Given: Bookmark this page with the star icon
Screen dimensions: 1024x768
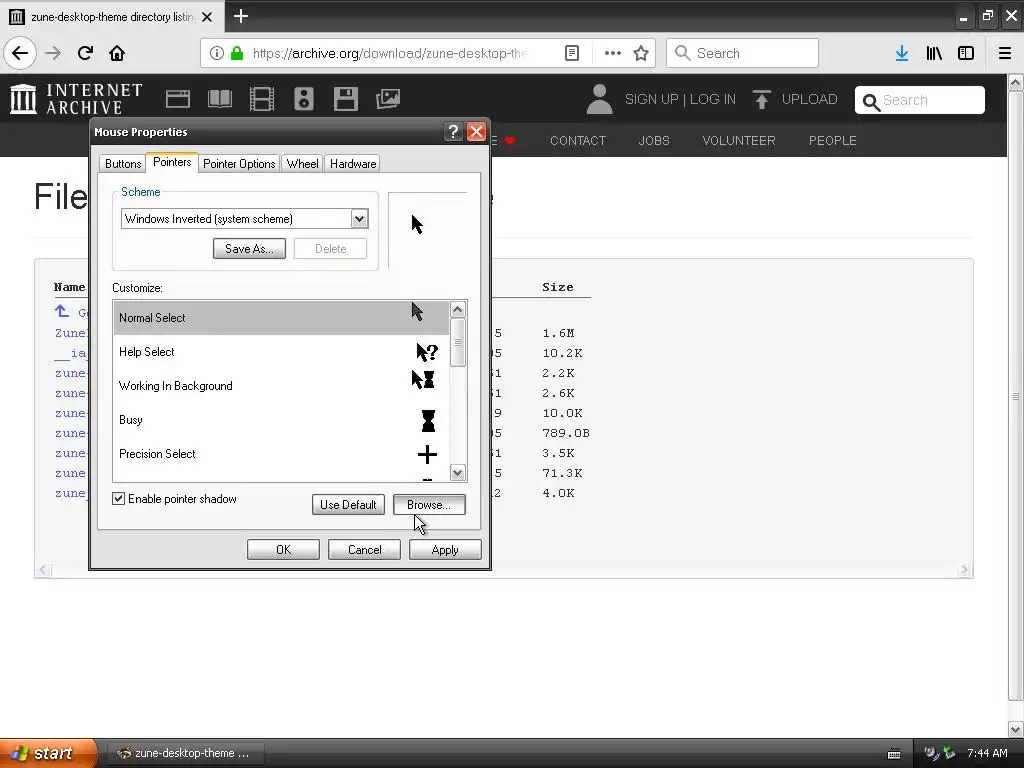Looking at the screenshot, I should click(641, 53).
